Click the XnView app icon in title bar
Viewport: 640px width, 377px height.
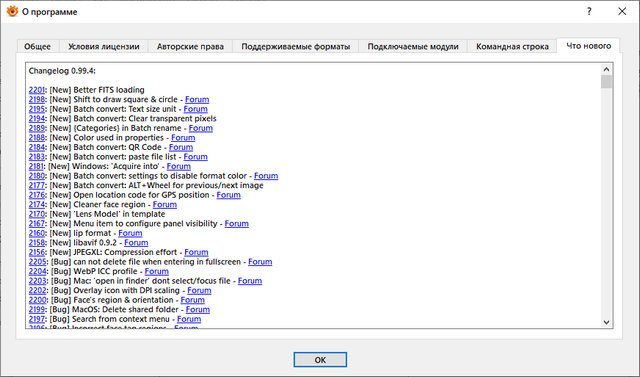tap(12, 11)
